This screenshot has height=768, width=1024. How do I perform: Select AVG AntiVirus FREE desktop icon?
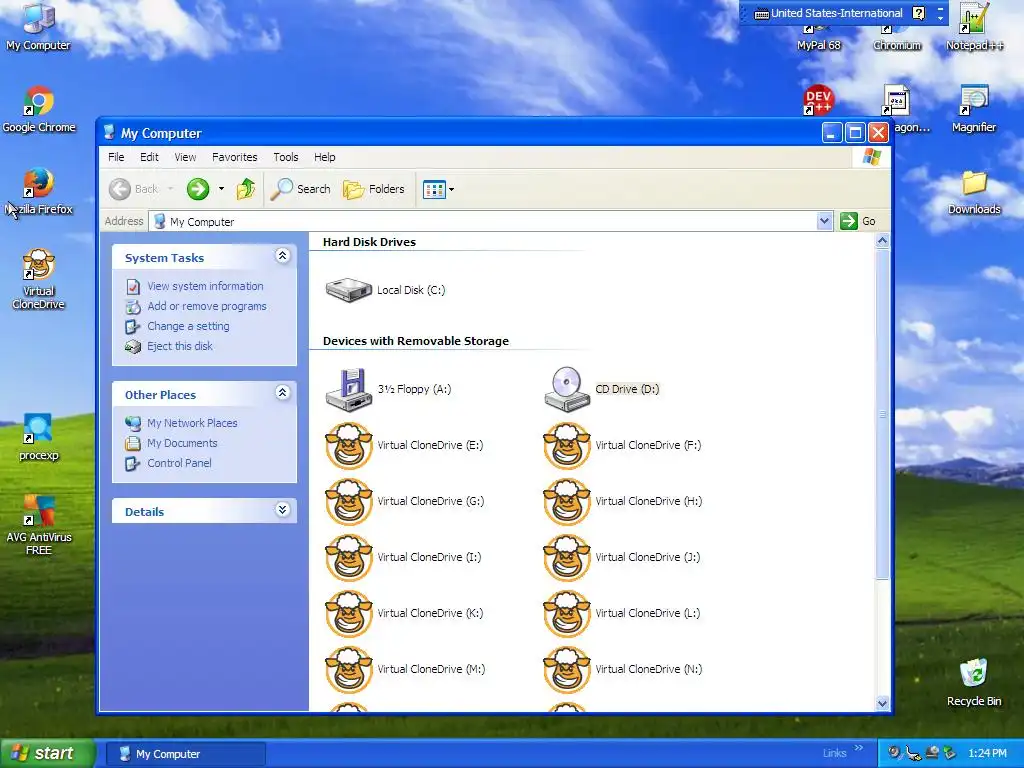point(39,525)
